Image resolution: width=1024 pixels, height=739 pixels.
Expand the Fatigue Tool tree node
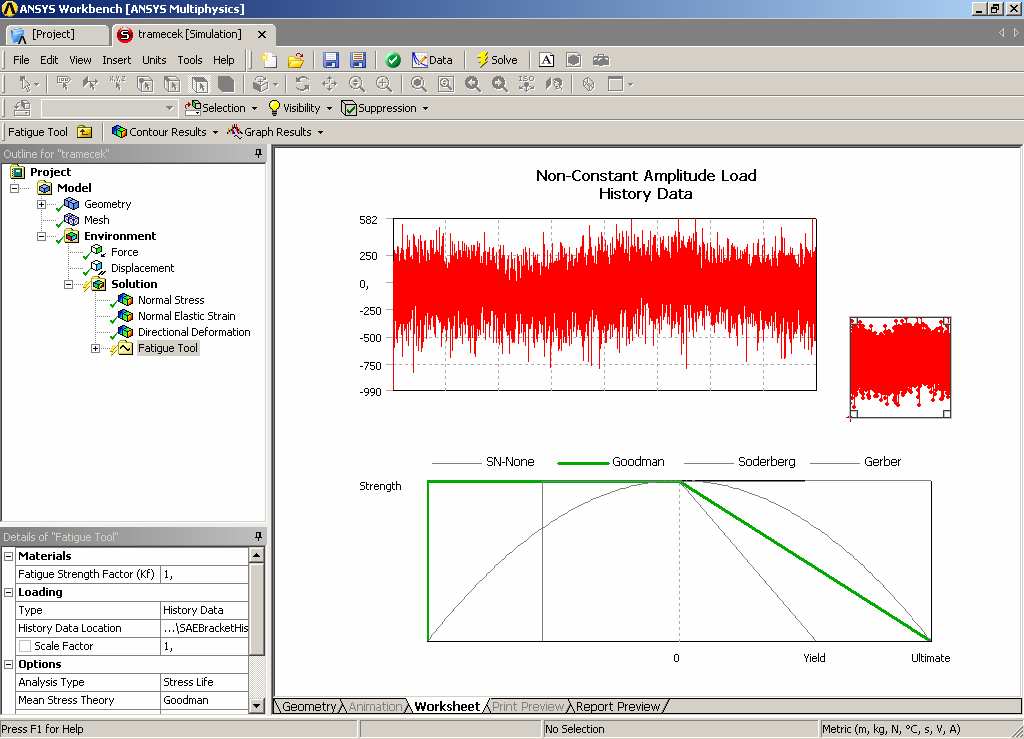coord(95,349)
